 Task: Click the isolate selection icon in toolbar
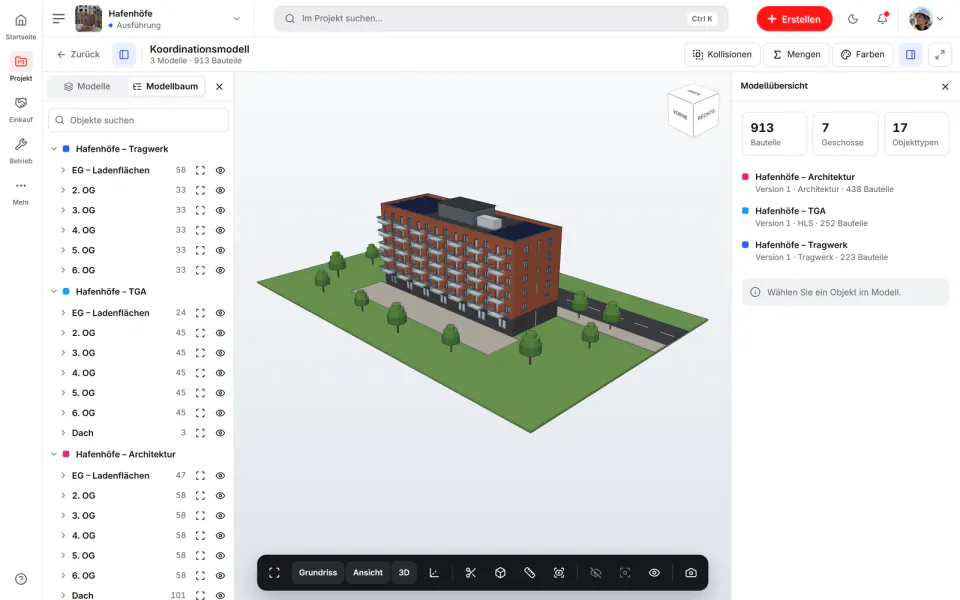(624, 572)
